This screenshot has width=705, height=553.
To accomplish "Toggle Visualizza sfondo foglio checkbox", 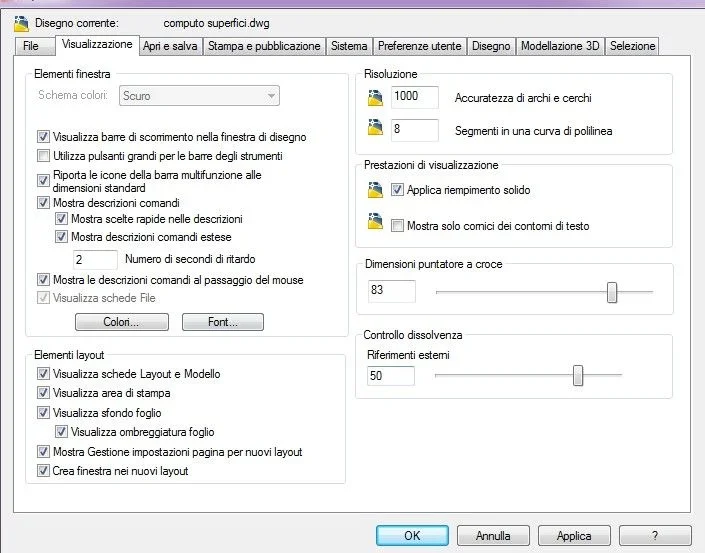I will coord(43,412).
